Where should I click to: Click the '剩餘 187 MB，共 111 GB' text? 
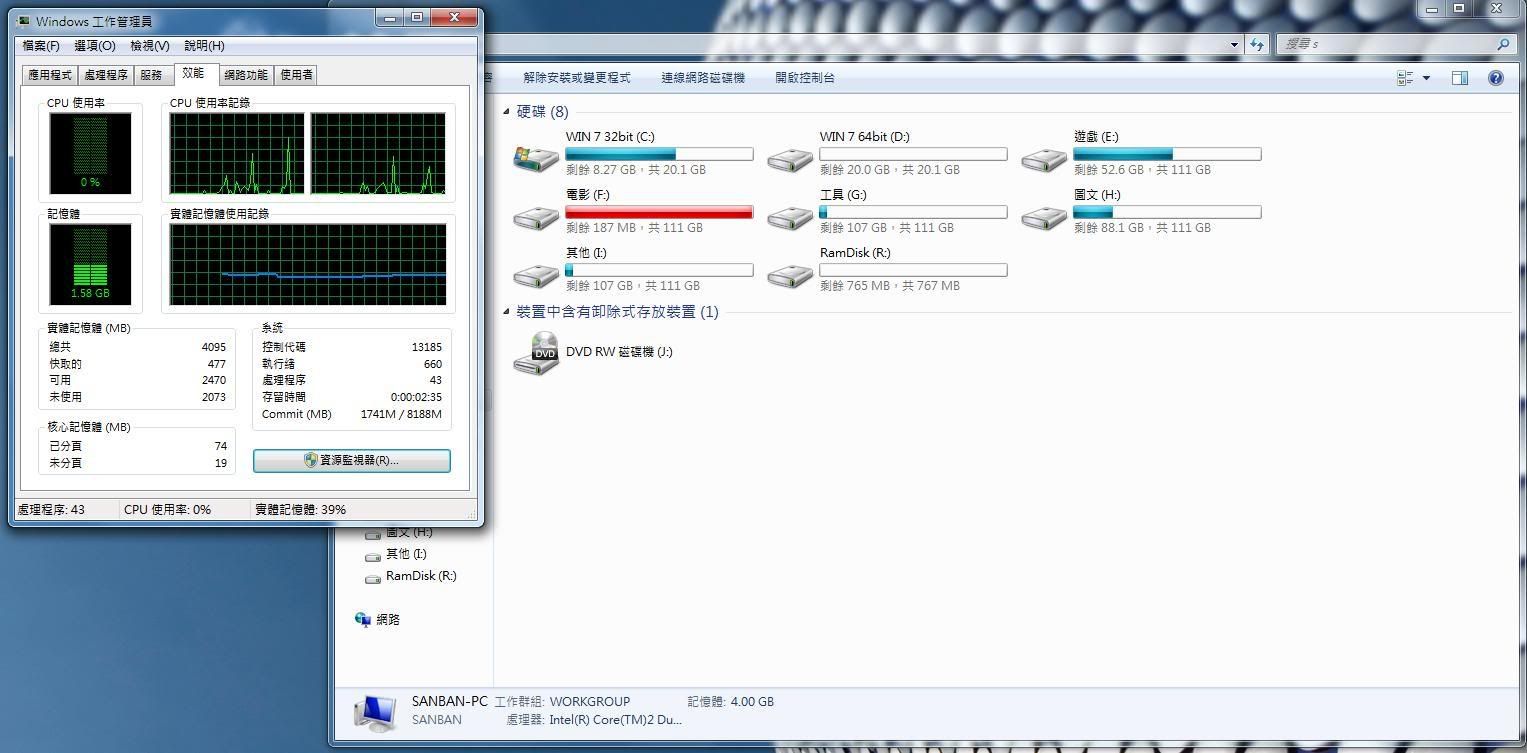click(634, 228)
